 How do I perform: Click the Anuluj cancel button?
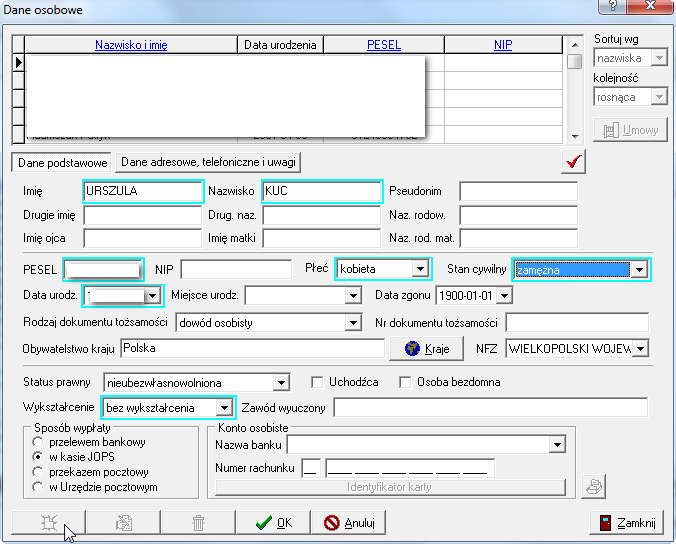click(348, 522)
